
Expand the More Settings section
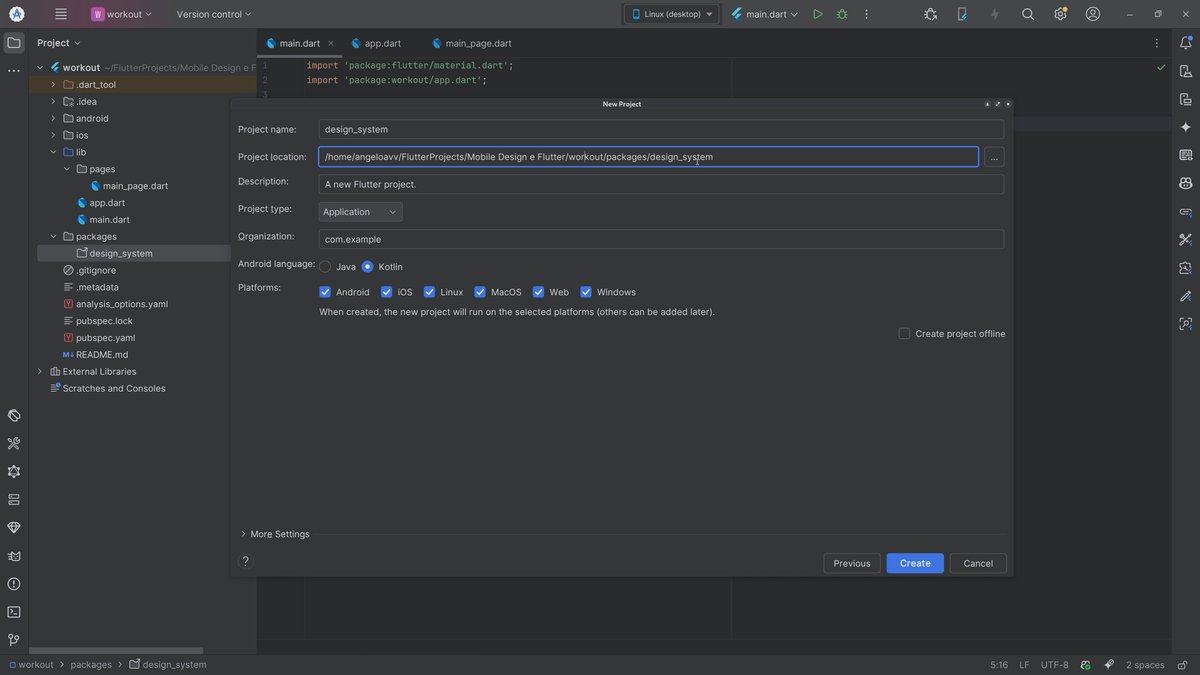coord(275,534)
